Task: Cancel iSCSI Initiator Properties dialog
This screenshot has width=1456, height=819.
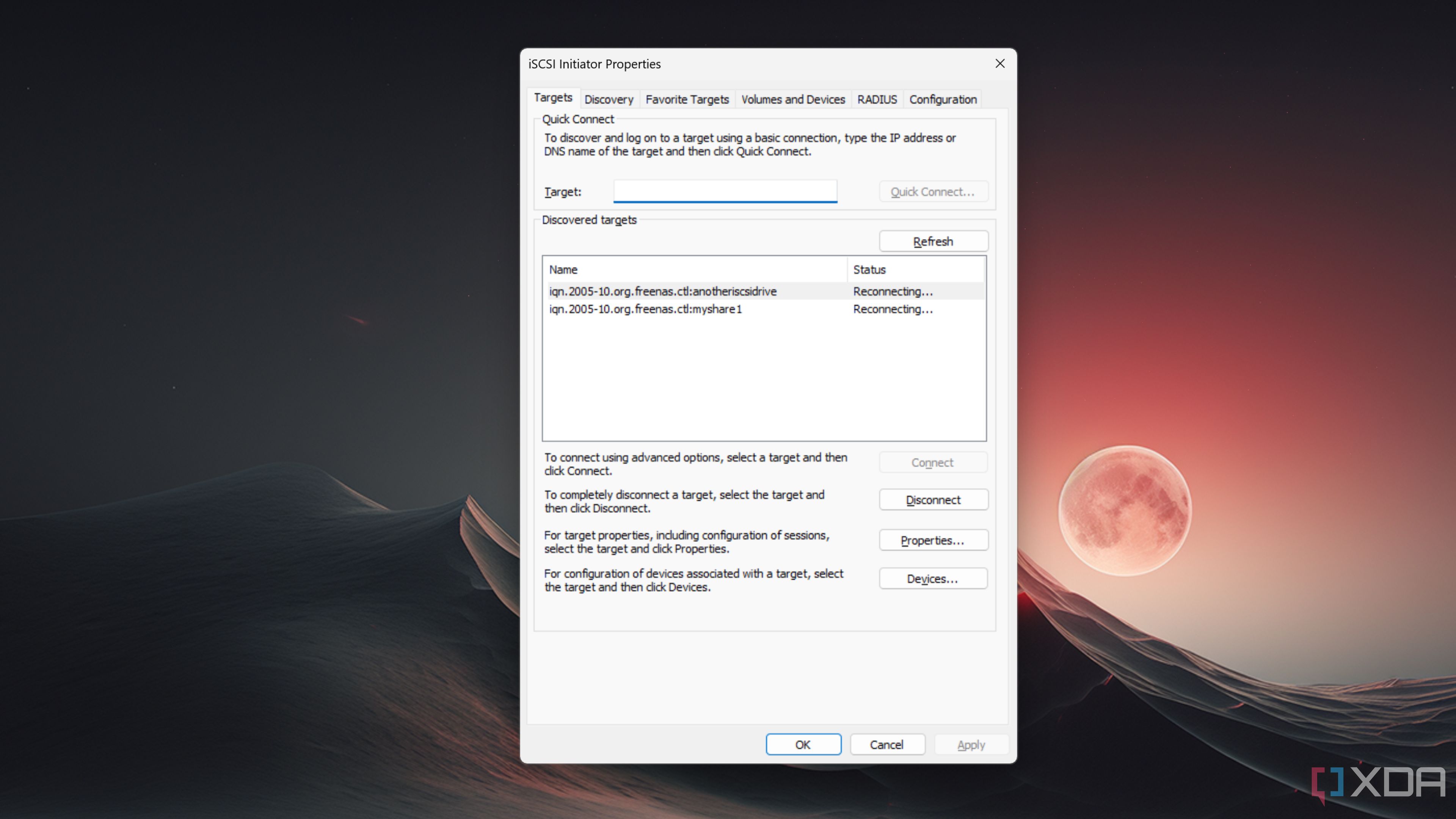Action: pyautogui.click(x=886, y=744)
